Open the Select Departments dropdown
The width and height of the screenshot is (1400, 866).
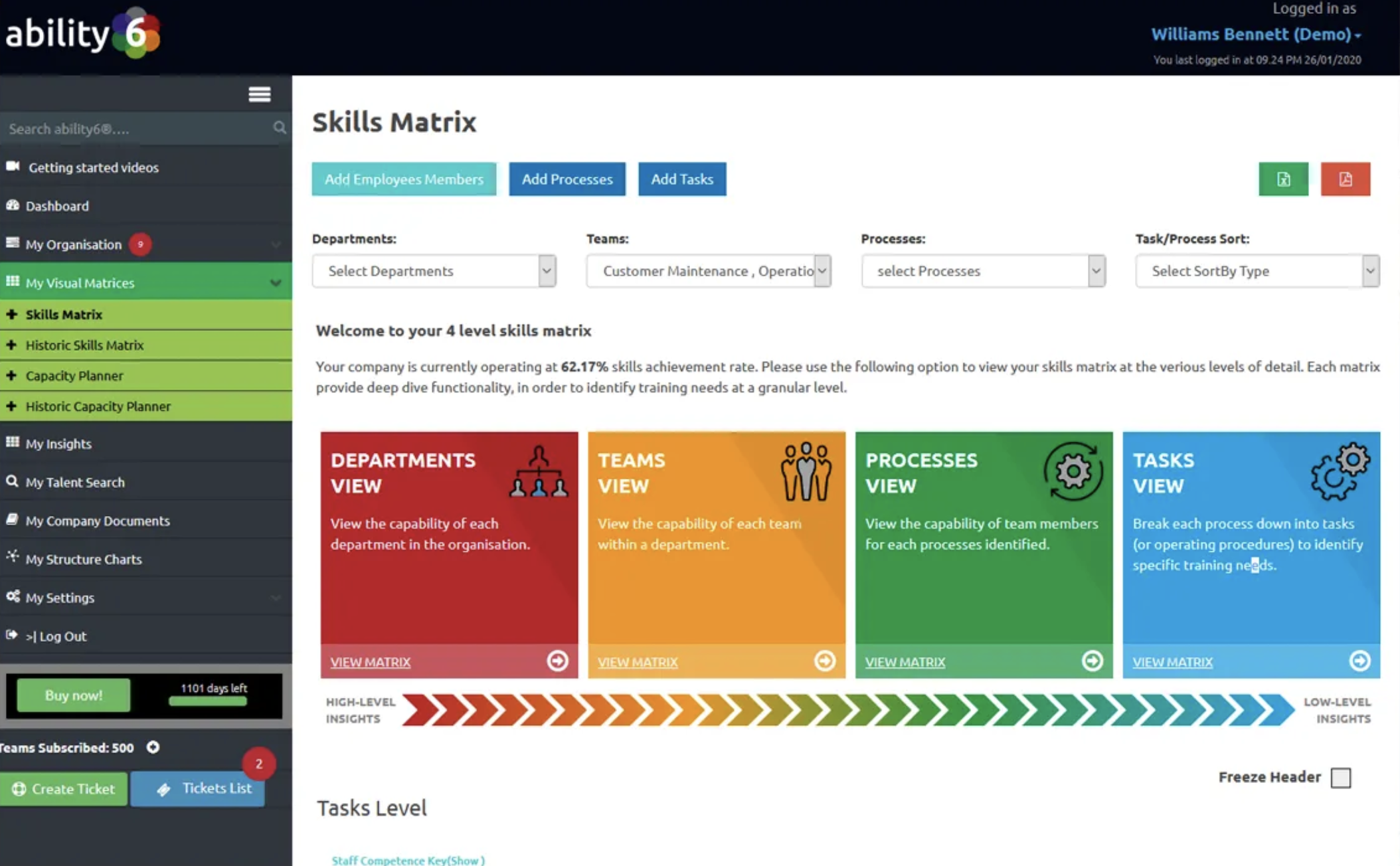click(434, 271)
